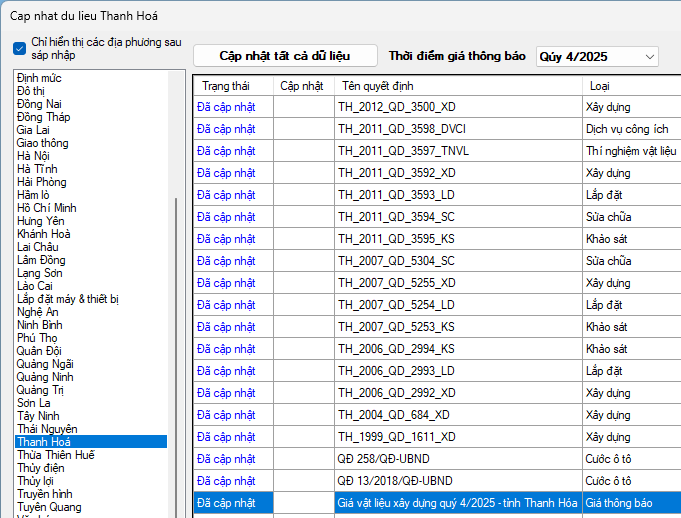The height and width of the screenshot is (518, 681).
Task: Click 'Đã cập nhật' link for TH_2012_QD_3500_XD
Action: tap(226, 106)
